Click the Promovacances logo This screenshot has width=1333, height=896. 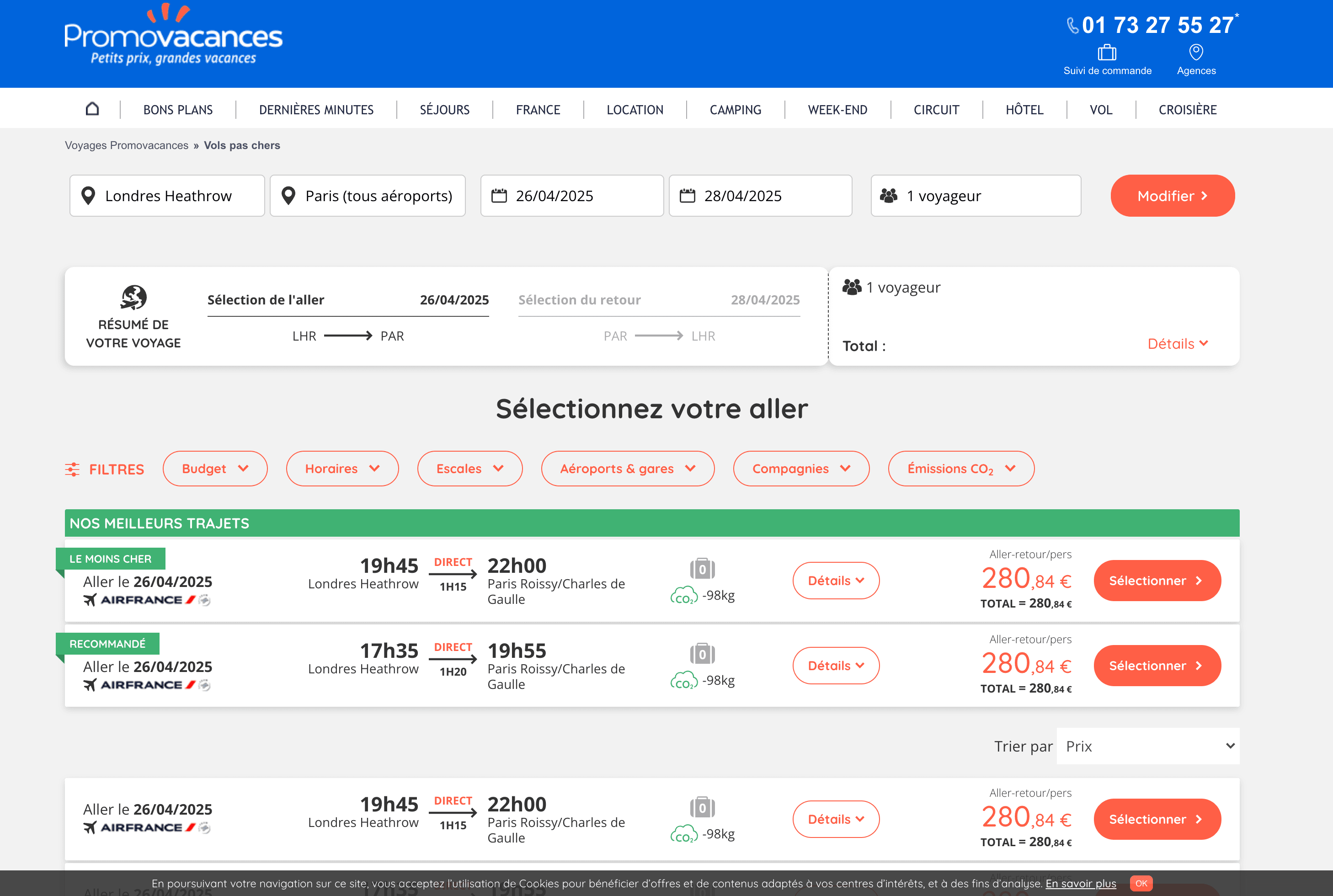[x=173, y=36]
